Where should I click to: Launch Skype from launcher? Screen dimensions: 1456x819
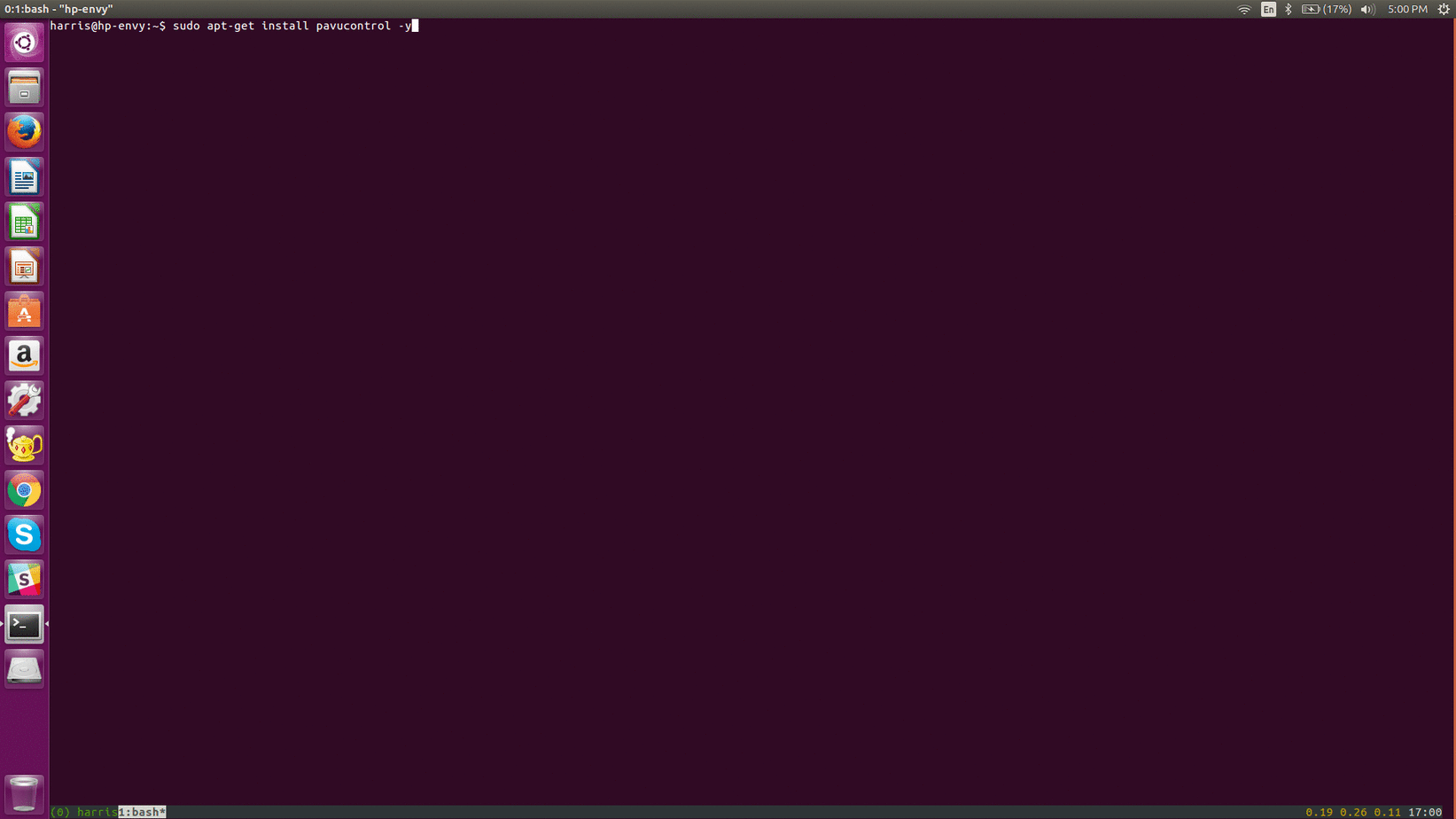24,534
